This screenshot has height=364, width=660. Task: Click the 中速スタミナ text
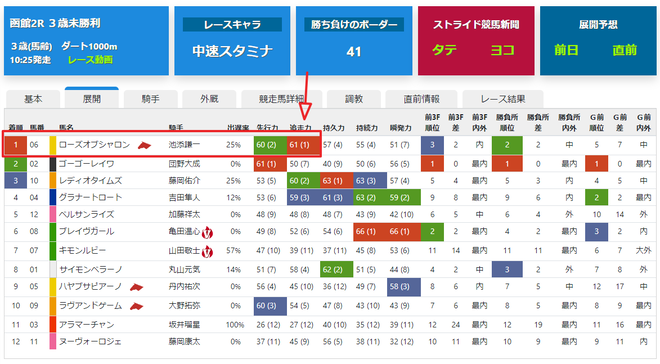pyautogui.click(x=232, y=51)
